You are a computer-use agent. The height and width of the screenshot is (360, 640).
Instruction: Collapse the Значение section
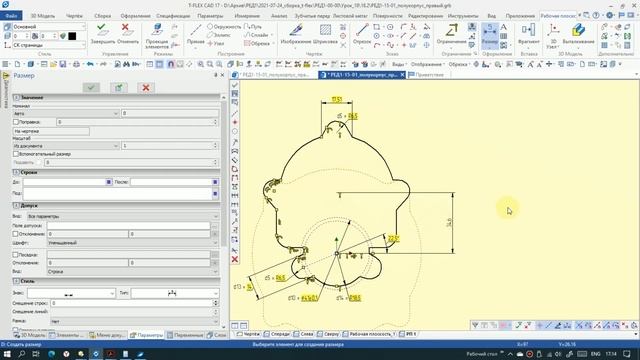click(16, 98)
